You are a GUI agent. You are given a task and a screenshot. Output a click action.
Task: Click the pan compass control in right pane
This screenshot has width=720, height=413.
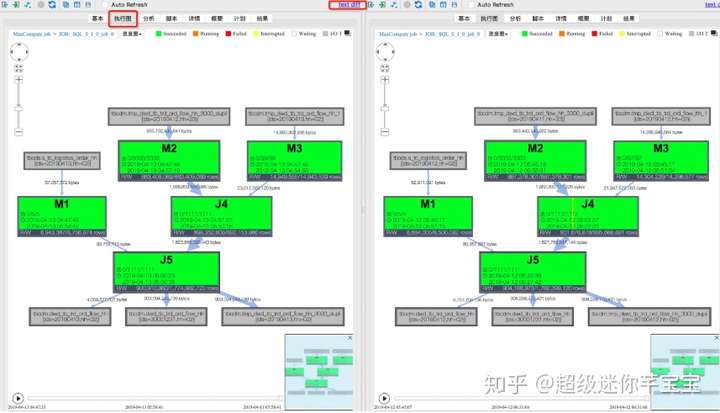coord(385,52)
